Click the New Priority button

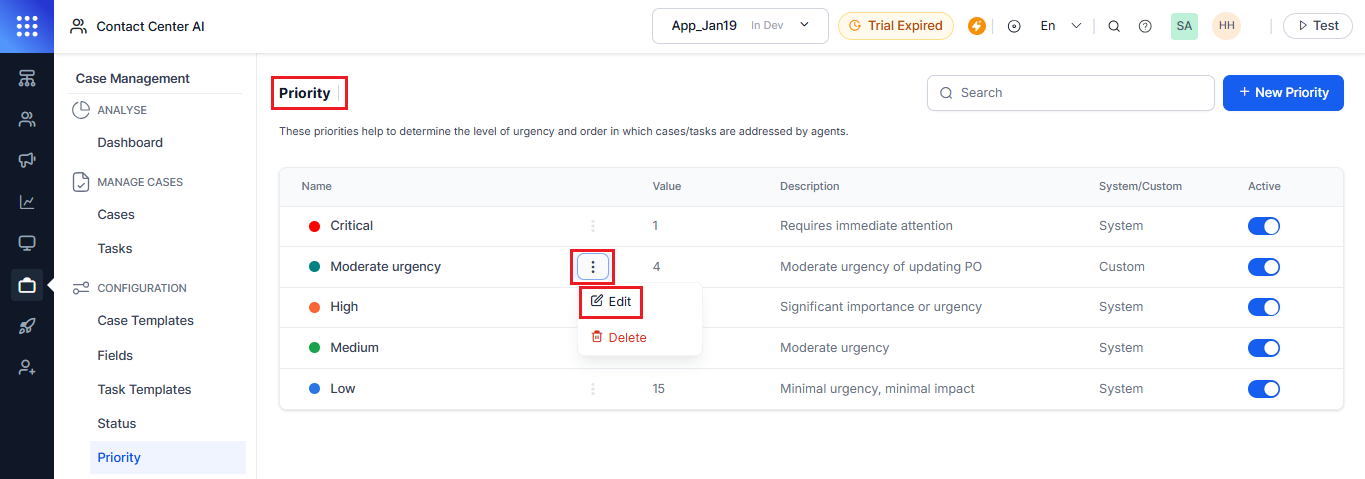click(1283, 92)
